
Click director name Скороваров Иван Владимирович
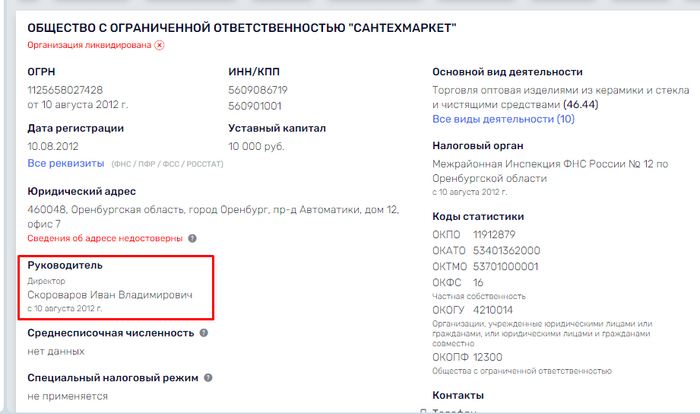(x=110, y=295)
